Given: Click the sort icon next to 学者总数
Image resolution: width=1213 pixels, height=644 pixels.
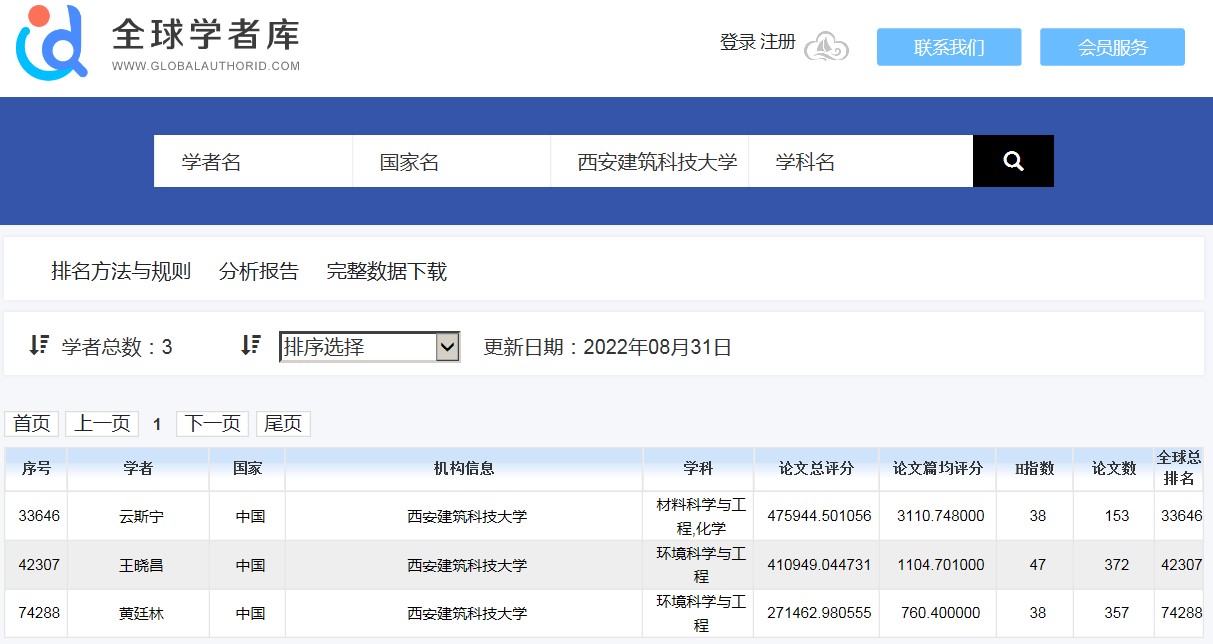Looking at the screenshot, I should point(39,346).
